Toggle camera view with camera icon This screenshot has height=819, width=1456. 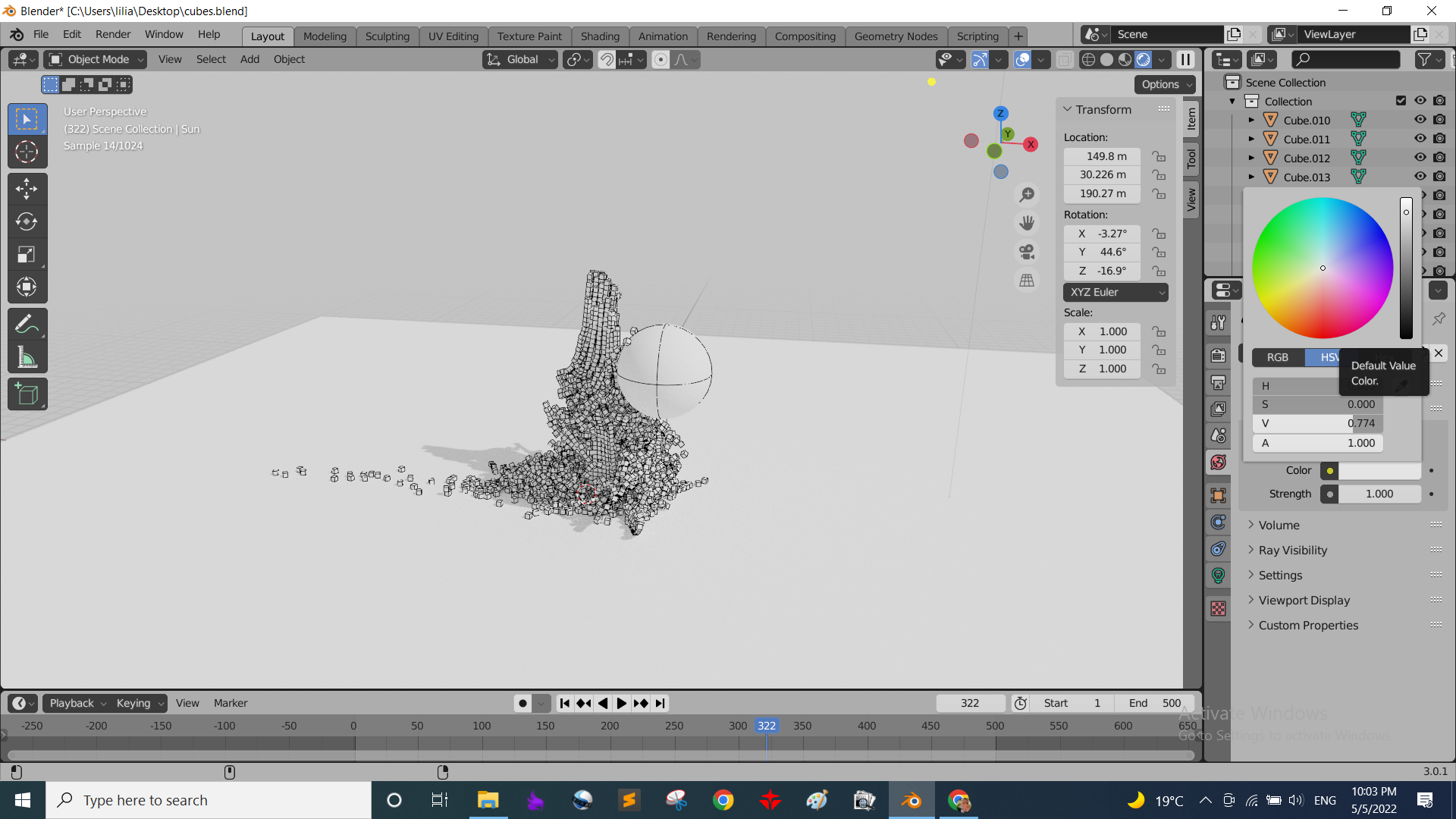click(1027, 252)
